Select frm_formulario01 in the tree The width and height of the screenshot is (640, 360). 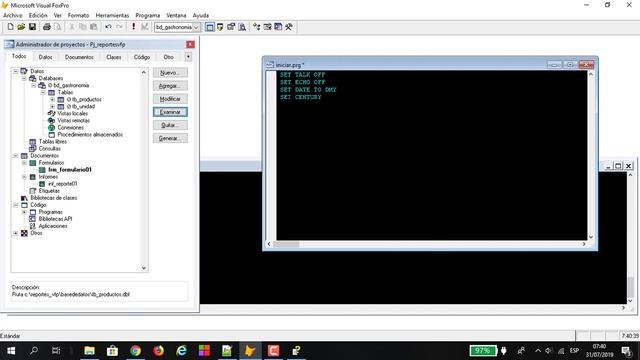coord(70,170)
